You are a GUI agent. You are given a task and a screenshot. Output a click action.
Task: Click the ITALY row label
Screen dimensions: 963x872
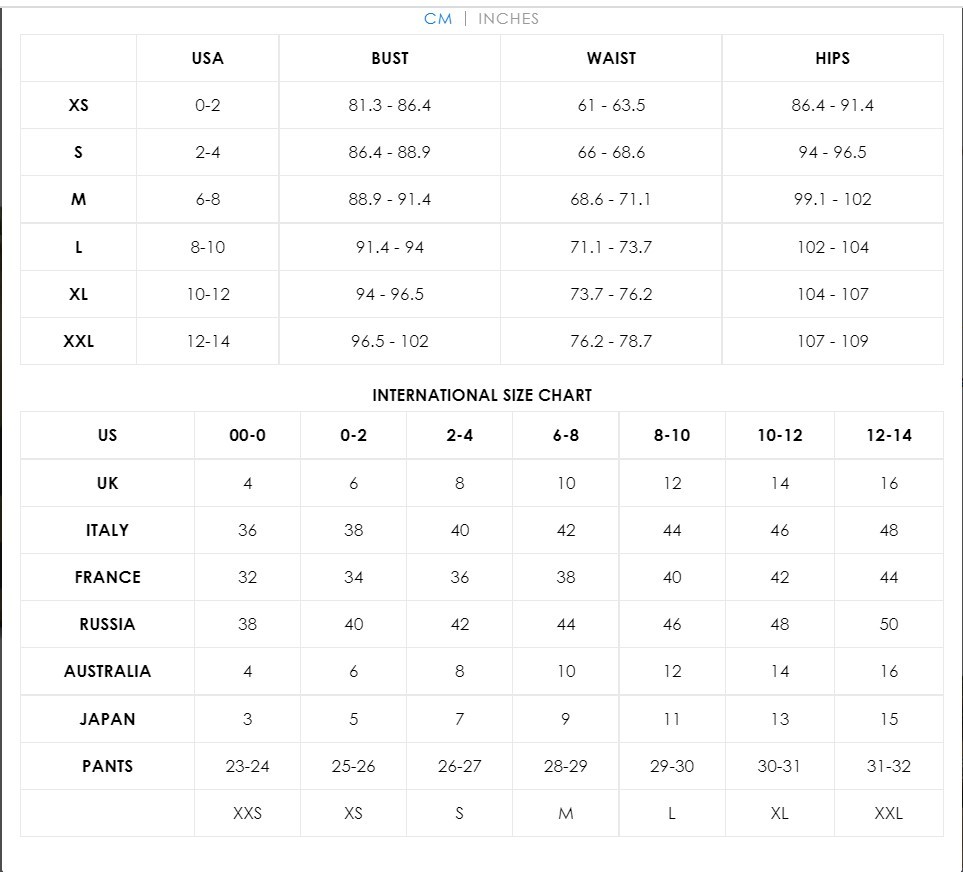click(x=107, y=530)
